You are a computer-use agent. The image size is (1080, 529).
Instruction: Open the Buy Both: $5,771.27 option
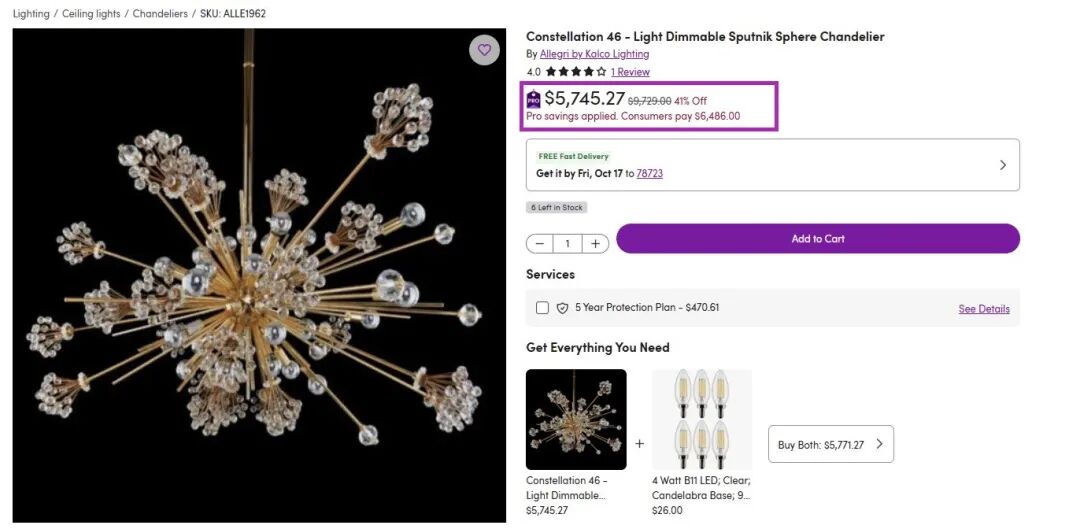[x=830, y=444]
